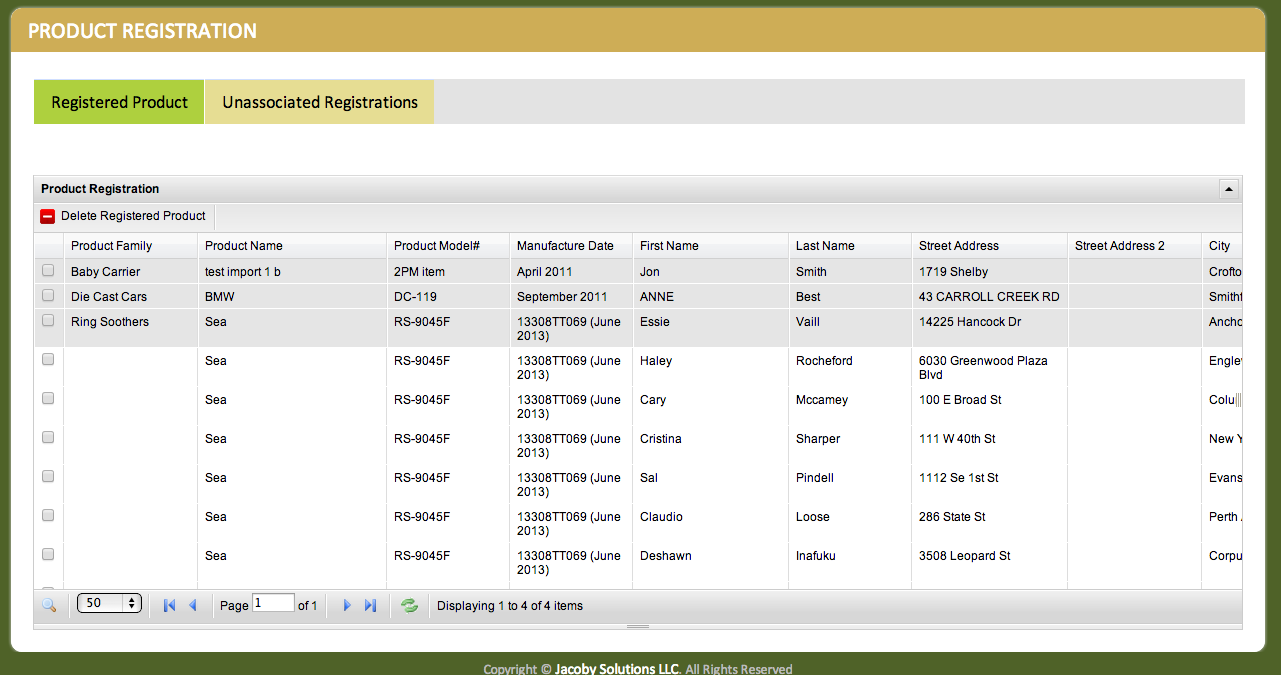Tick the checkbox for the Baby Carrier row

point(48,270)
